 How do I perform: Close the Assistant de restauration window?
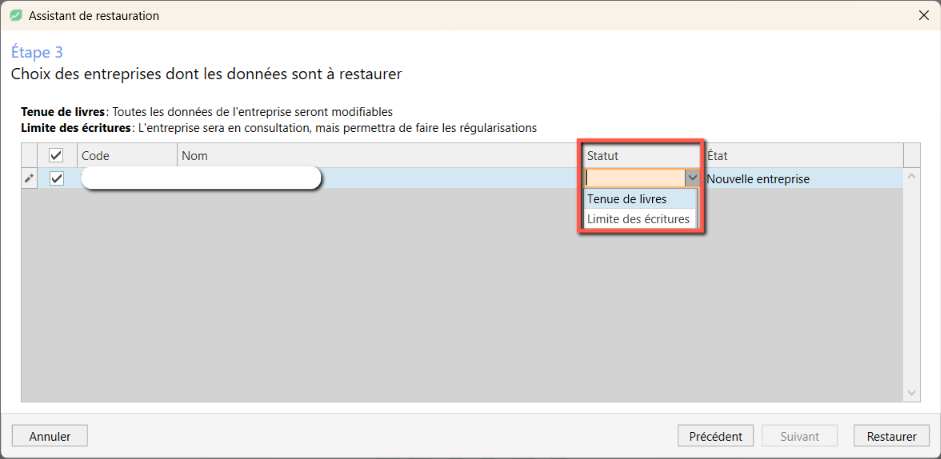924,16
